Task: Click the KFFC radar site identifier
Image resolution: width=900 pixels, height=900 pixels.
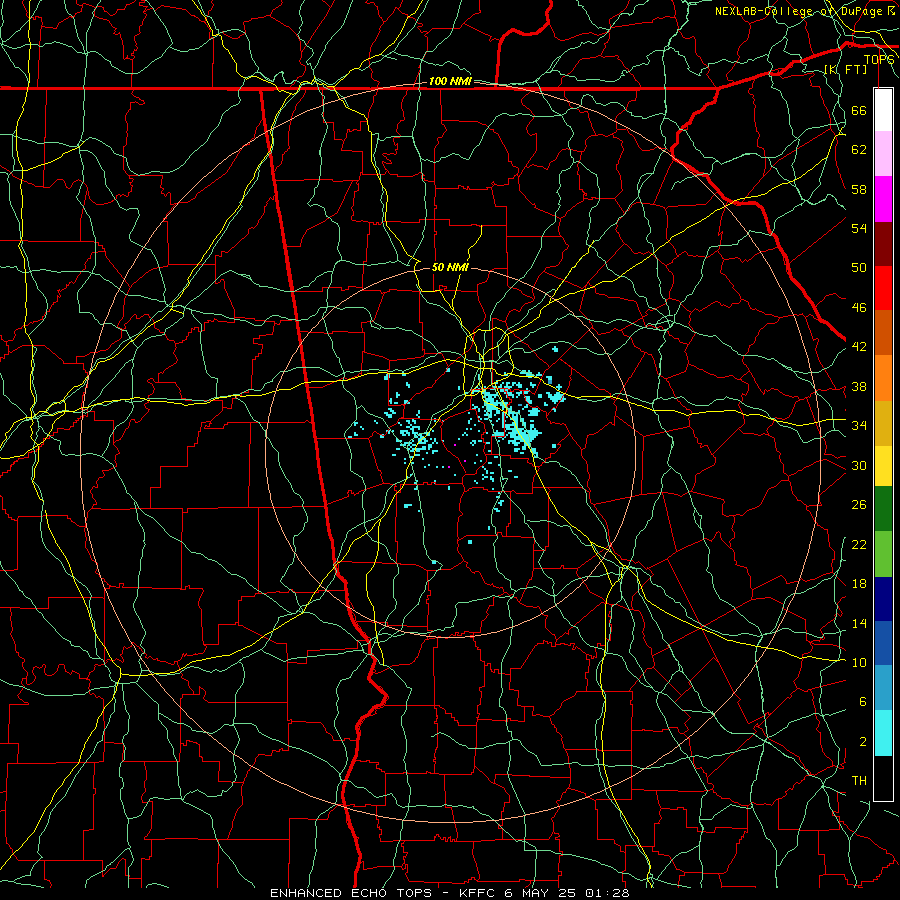Action: 479,893
